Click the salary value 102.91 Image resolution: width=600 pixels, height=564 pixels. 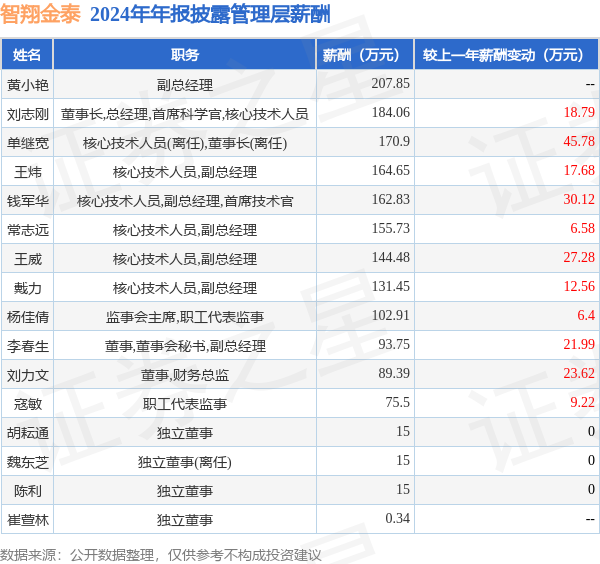(390, 316)
